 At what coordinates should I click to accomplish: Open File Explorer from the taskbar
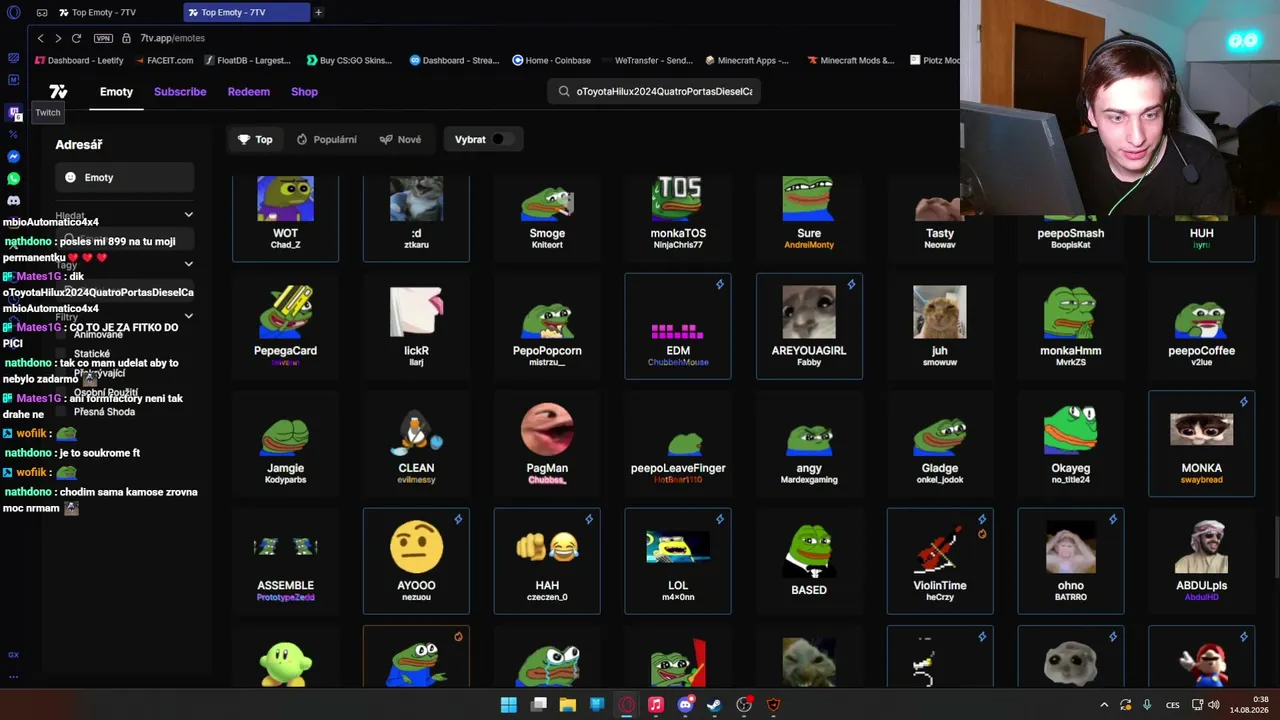[568, 705]
